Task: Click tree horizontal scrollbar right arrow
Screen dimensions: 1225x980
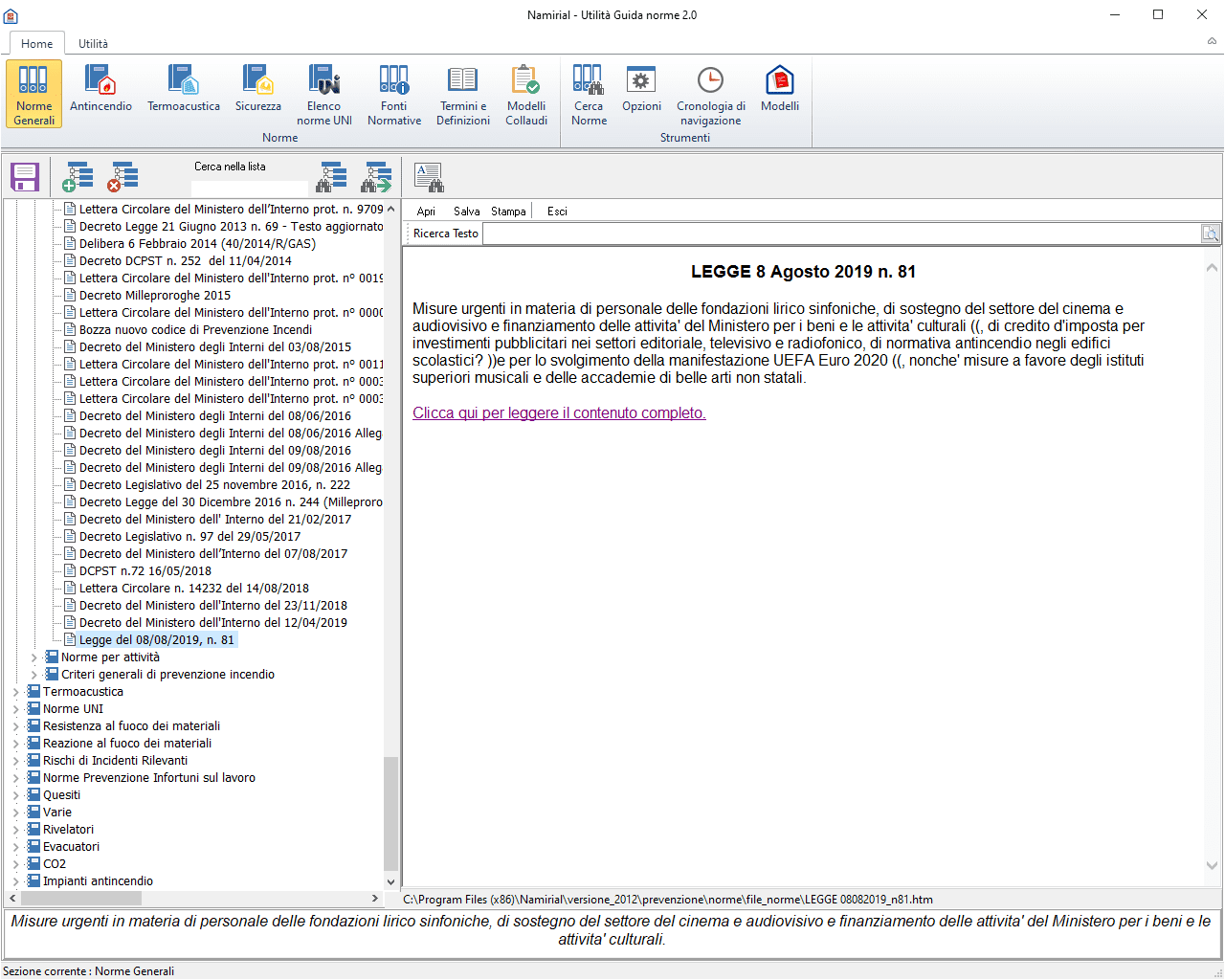Action: tap(375, 899)
